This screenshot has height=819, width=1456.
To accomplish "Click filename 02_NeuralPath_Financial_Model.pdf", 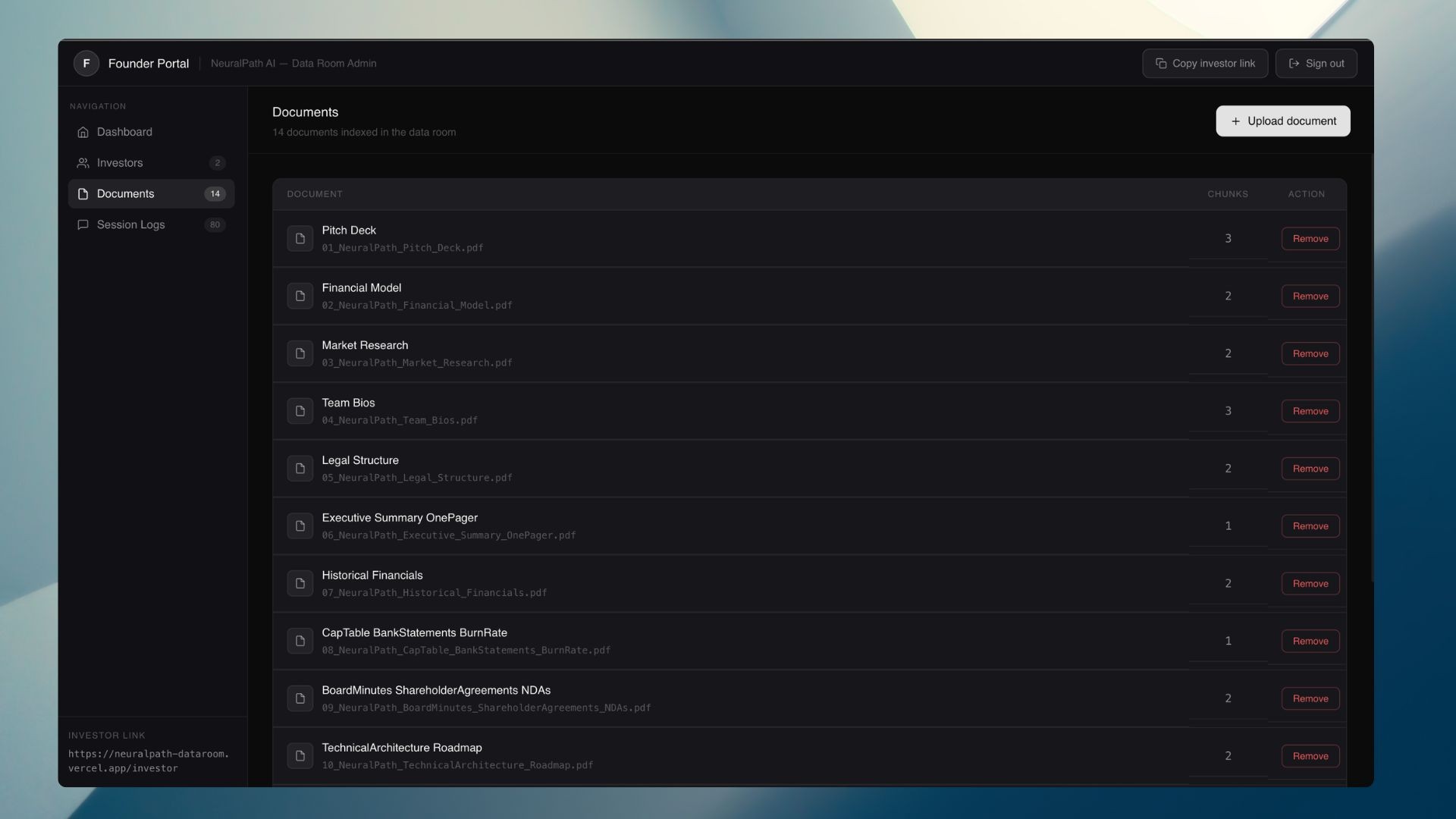I will [417, 306].
